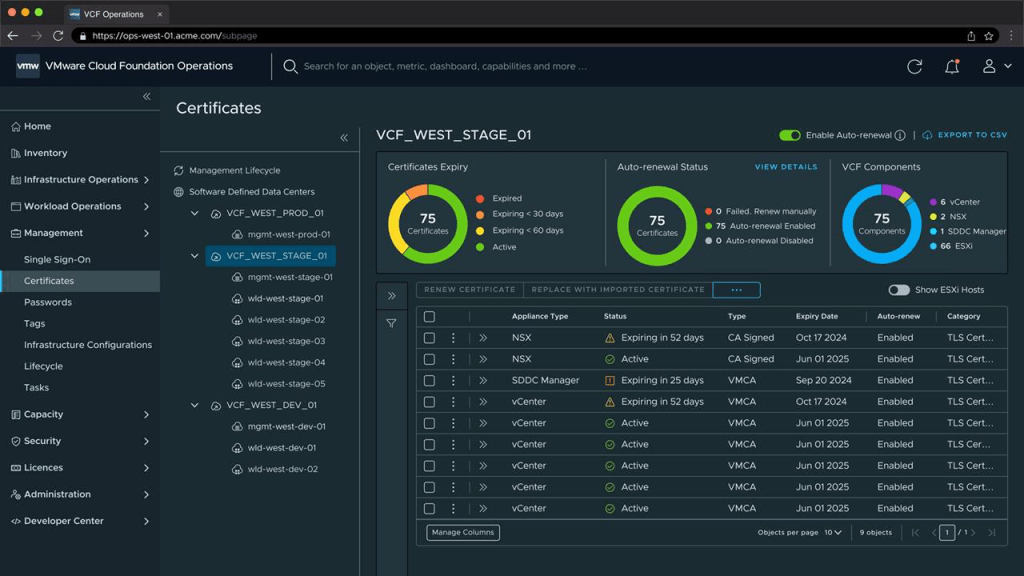Screen dimensions: 1024x576
Task: Click the Auto-renewal info icon
Action: click(900, 136)
